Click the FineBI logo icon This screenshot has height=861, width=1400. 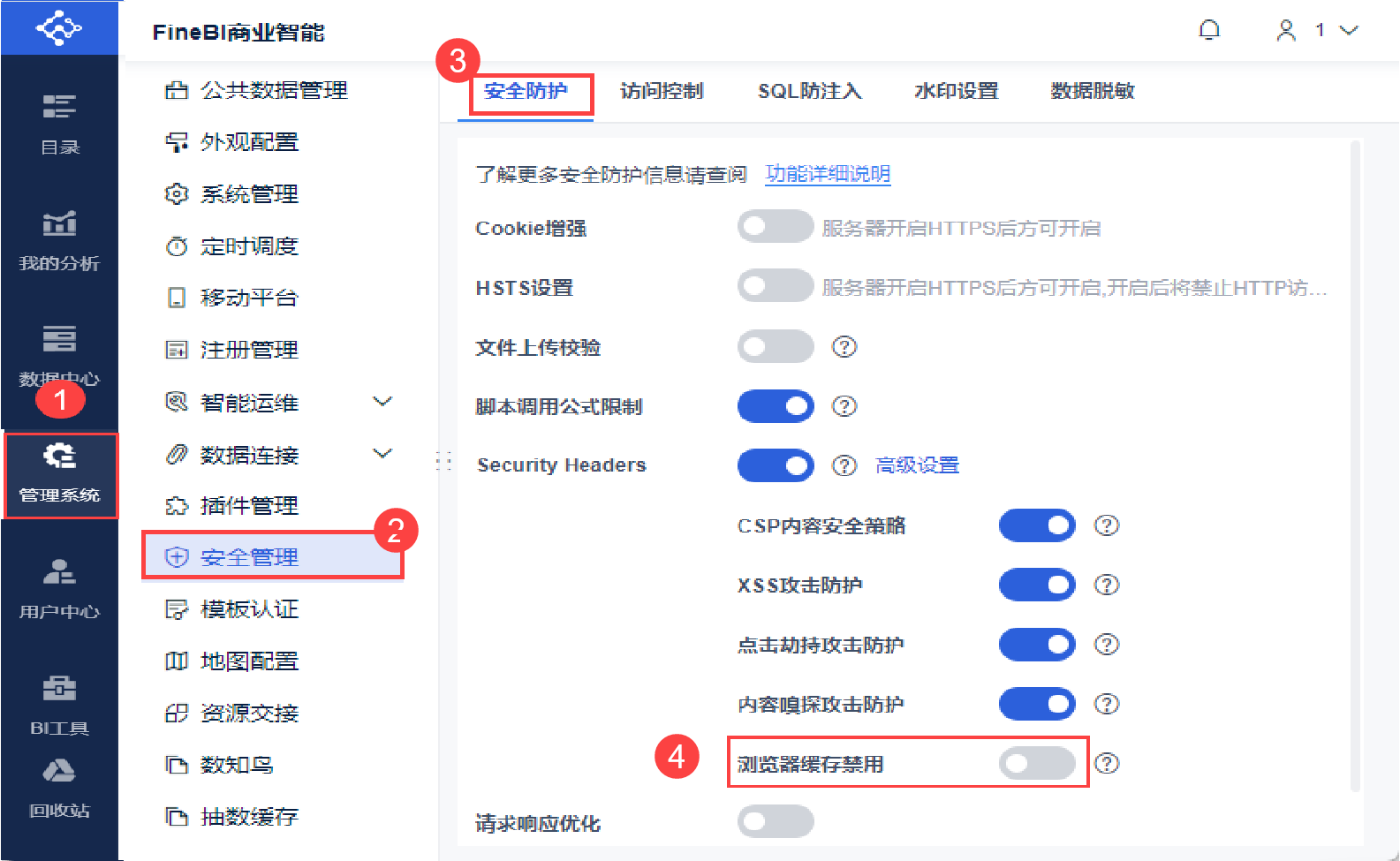point(58,28)
